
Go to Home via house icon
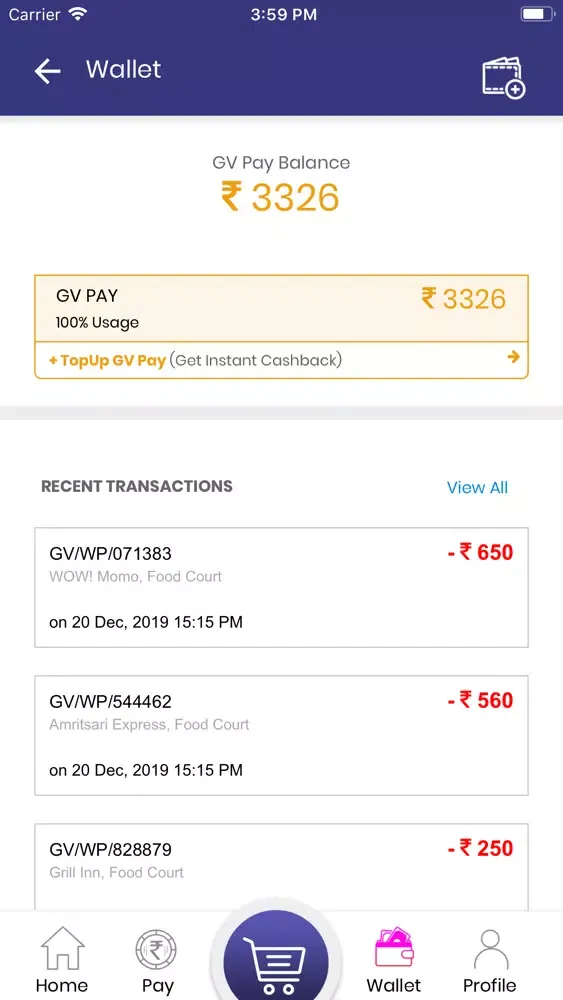62,948
